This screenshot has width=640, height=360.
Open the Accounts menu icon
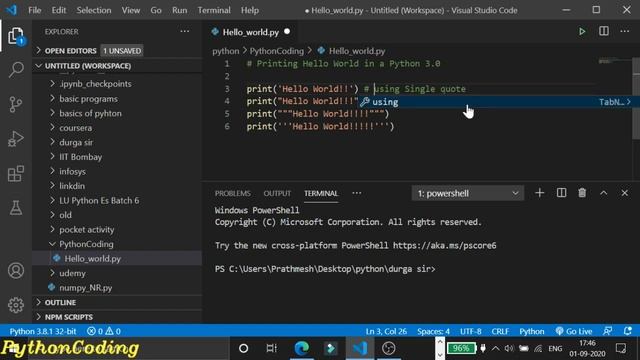click(16, 271)
